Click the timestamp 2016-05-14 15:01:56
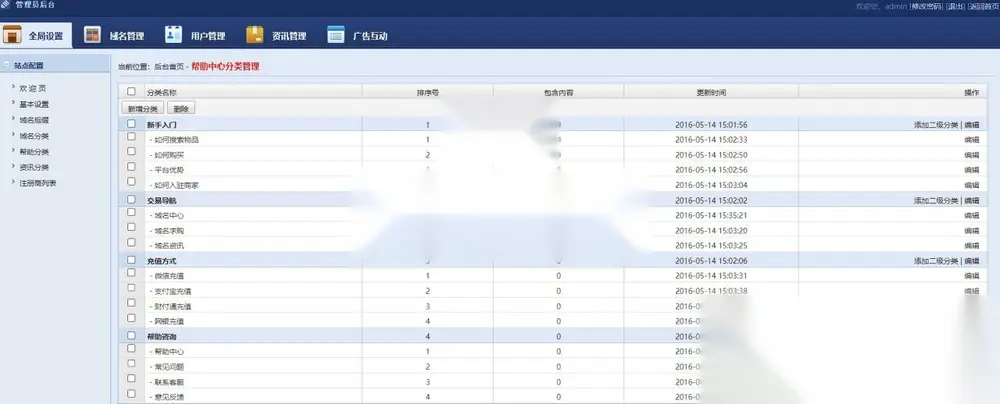 [x=711, y=125]
